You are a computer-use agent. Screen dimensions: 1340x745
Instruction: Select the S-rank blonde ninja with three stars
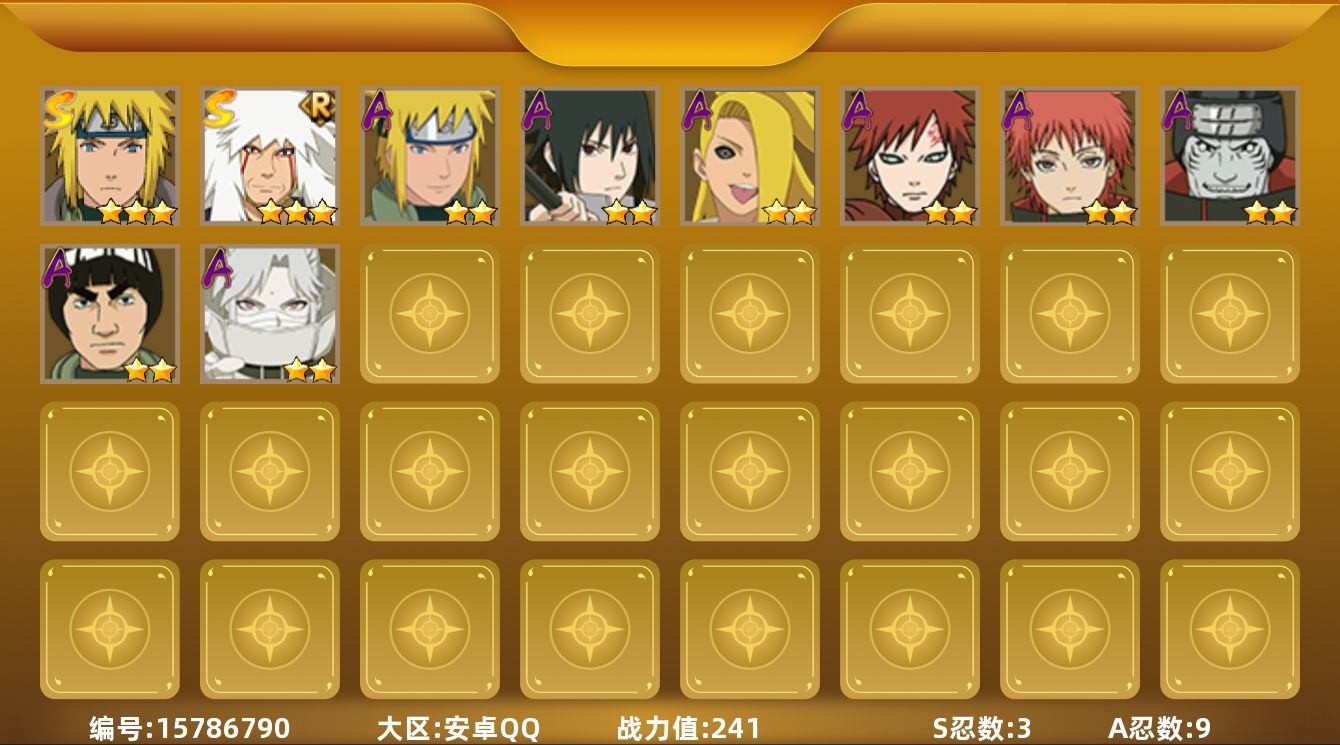[x=110, y=156]
